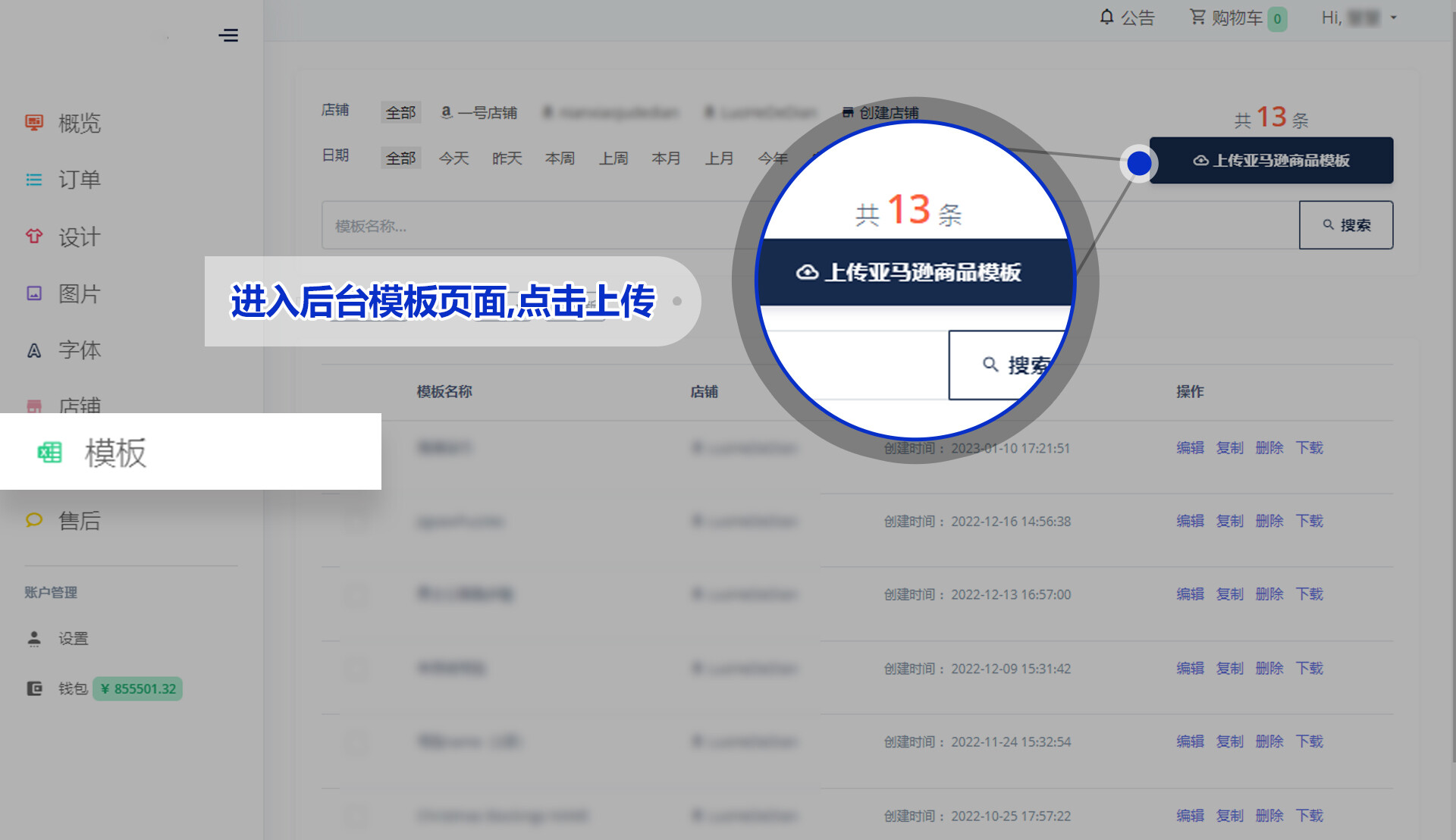1456x840 pixels.
Task: Click 下载 for 2022-12-16 template
Action: (x=1309, y=520)
